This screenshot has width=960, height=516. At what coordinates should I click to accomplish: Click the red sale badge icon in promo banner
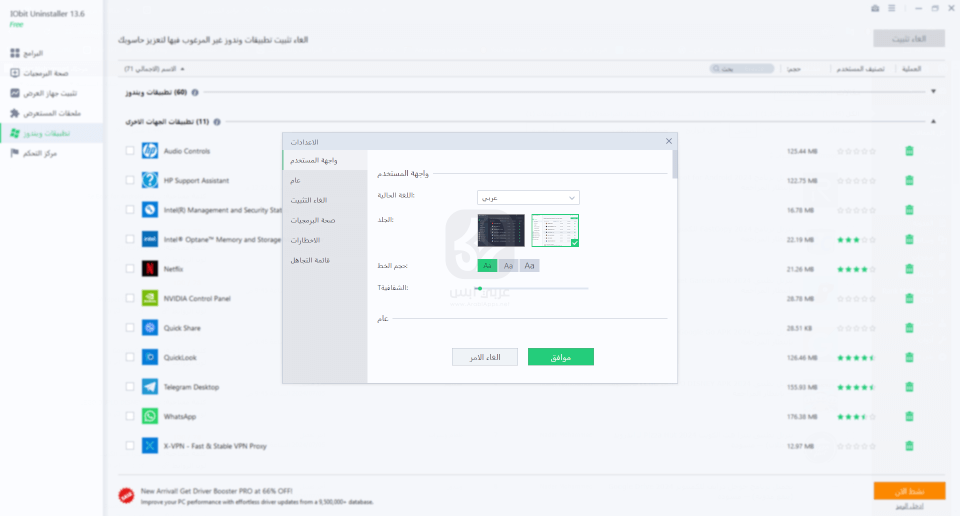click(x=127, y=495)
